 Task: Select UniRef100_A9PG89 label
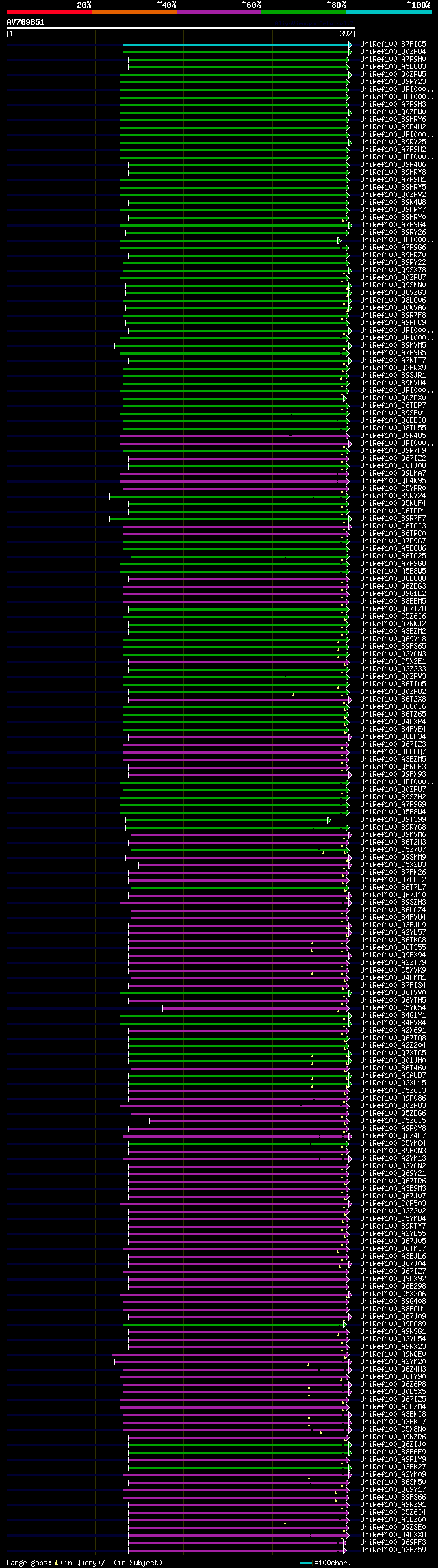click(393, 1324)
